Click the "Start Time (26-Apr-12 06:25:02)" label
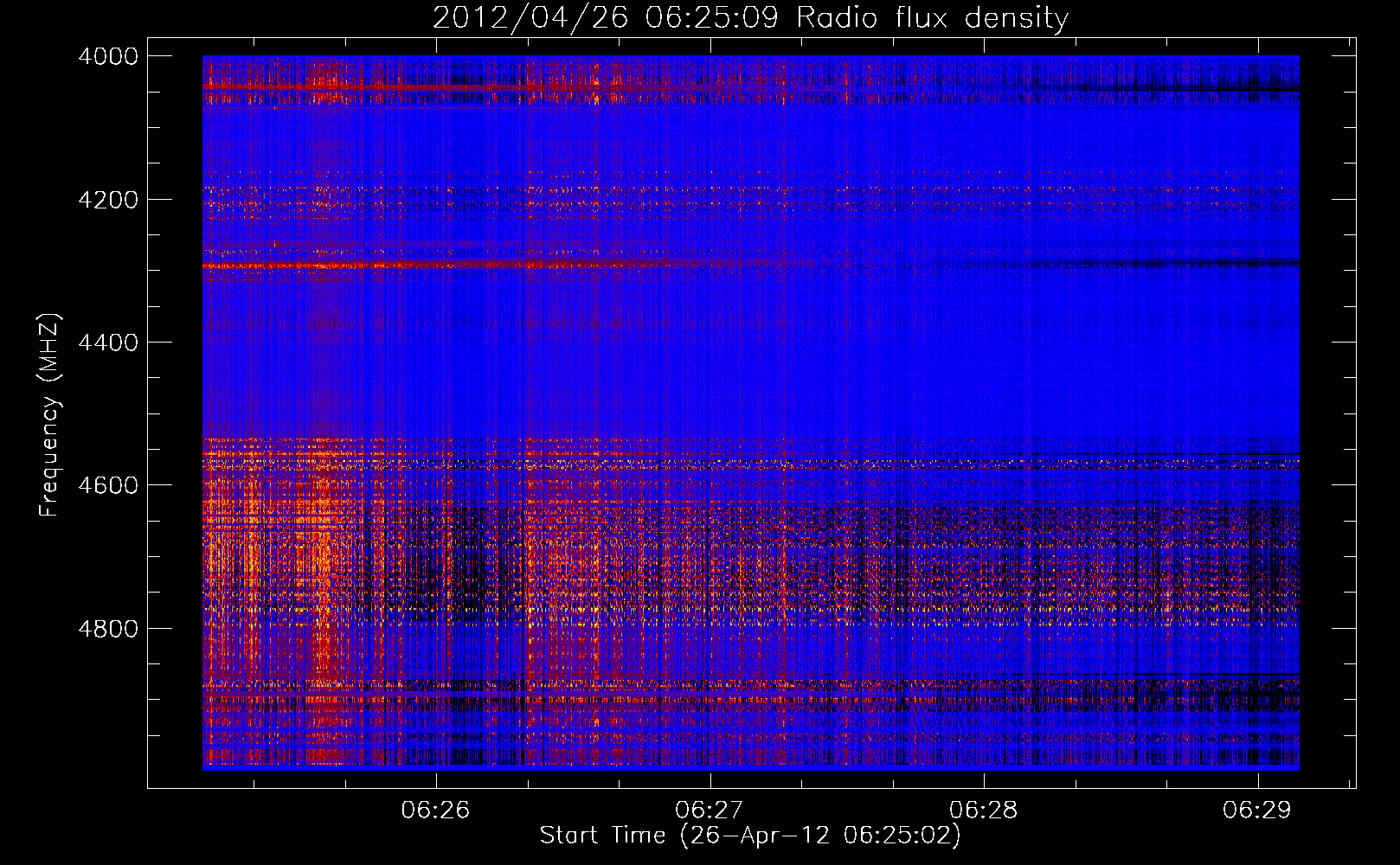The width and height of the screenshot is (1400, 865). tap(750, 836)
